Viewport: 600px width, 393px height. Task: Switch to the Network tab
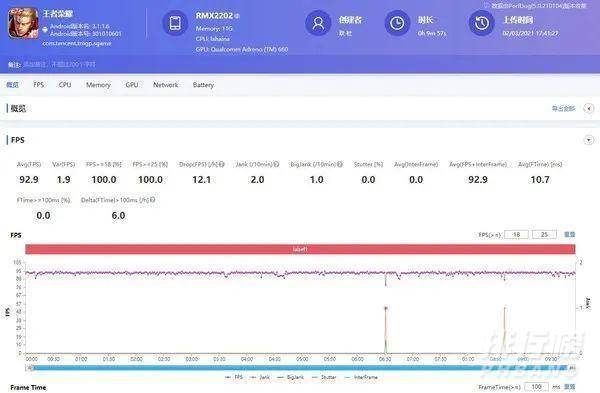click(166, 85)
